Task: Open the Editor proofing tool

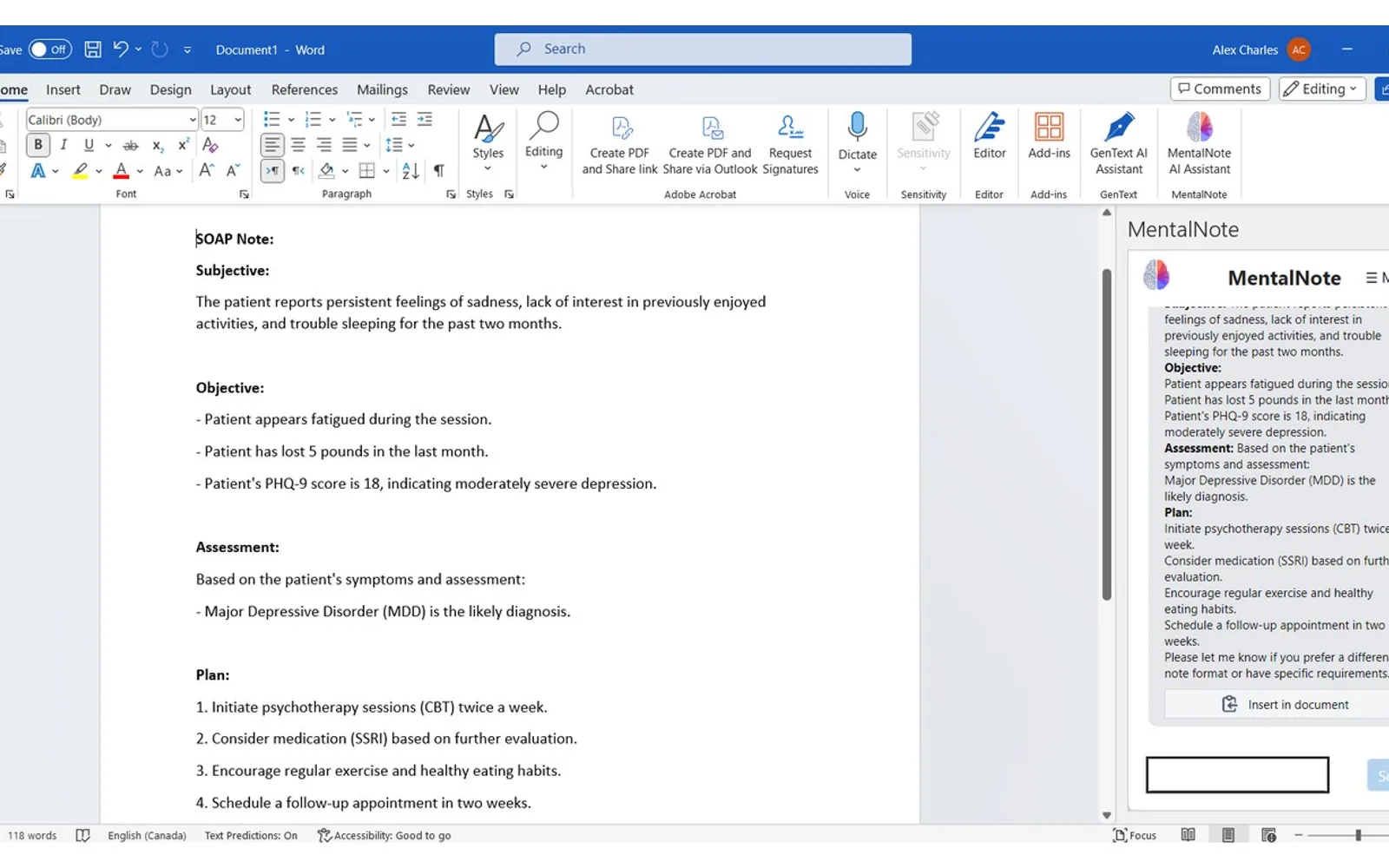Action: [x=989, y=136]
